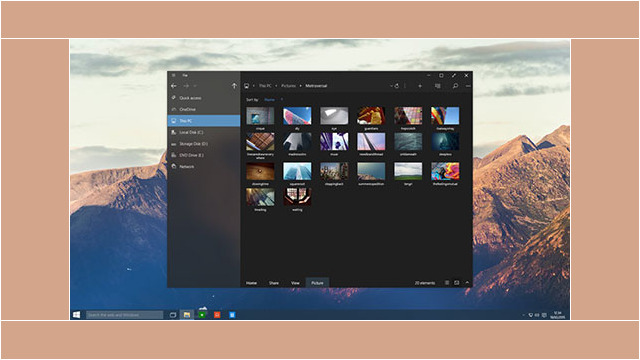Open the View tab
Viewport: 640px width, 360px height.
tap(295, 283)
